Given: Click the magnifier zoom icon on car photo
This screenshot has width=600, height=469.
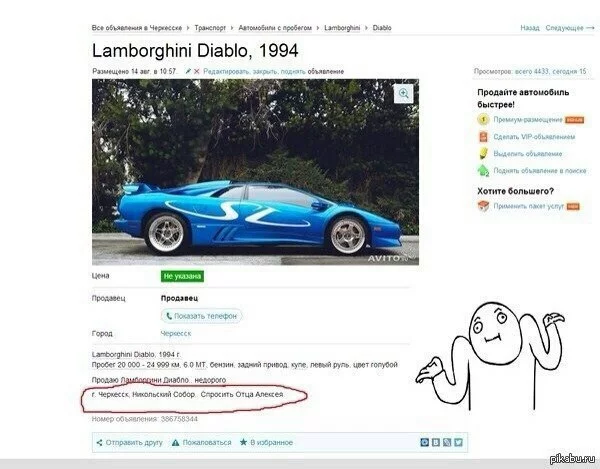Looking at the screenshot, I should click(x=403, y=93).
